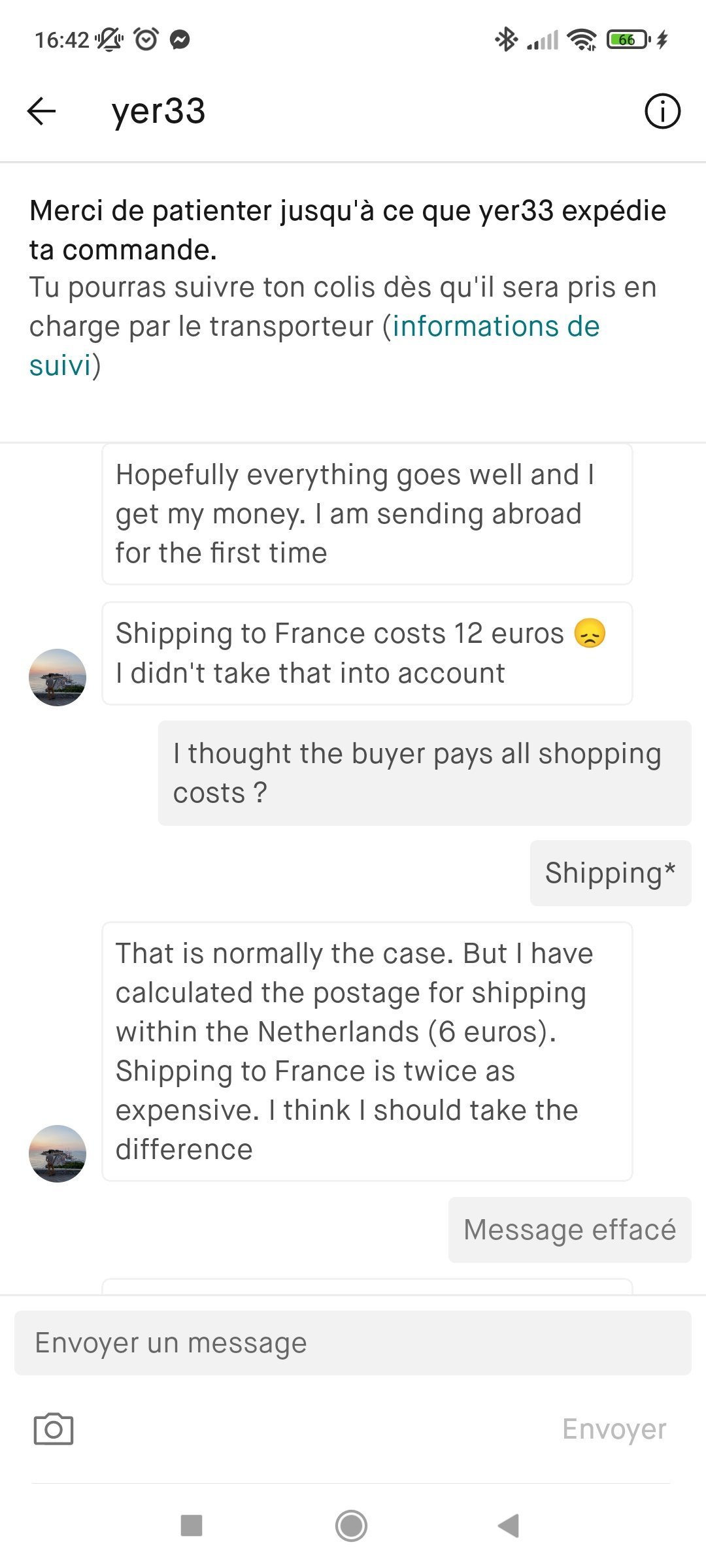Focus the "Envoyer un message" input field
Image resolution: width=706 pixels, height=1568 pixels.
[353, 1343]
